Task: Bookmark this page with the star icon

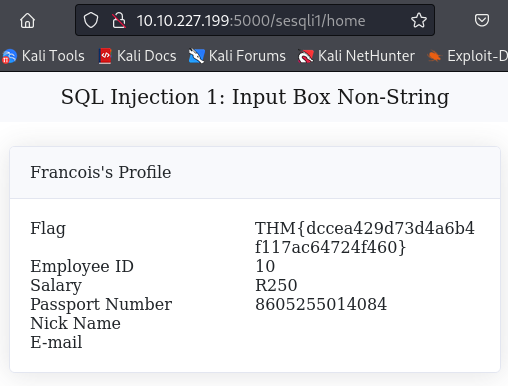Action: tap(419, 20)
